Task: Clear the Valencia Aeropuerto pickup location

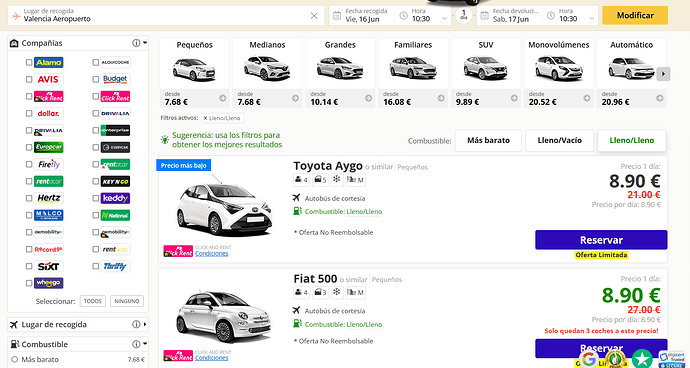Action: [314, 16]
